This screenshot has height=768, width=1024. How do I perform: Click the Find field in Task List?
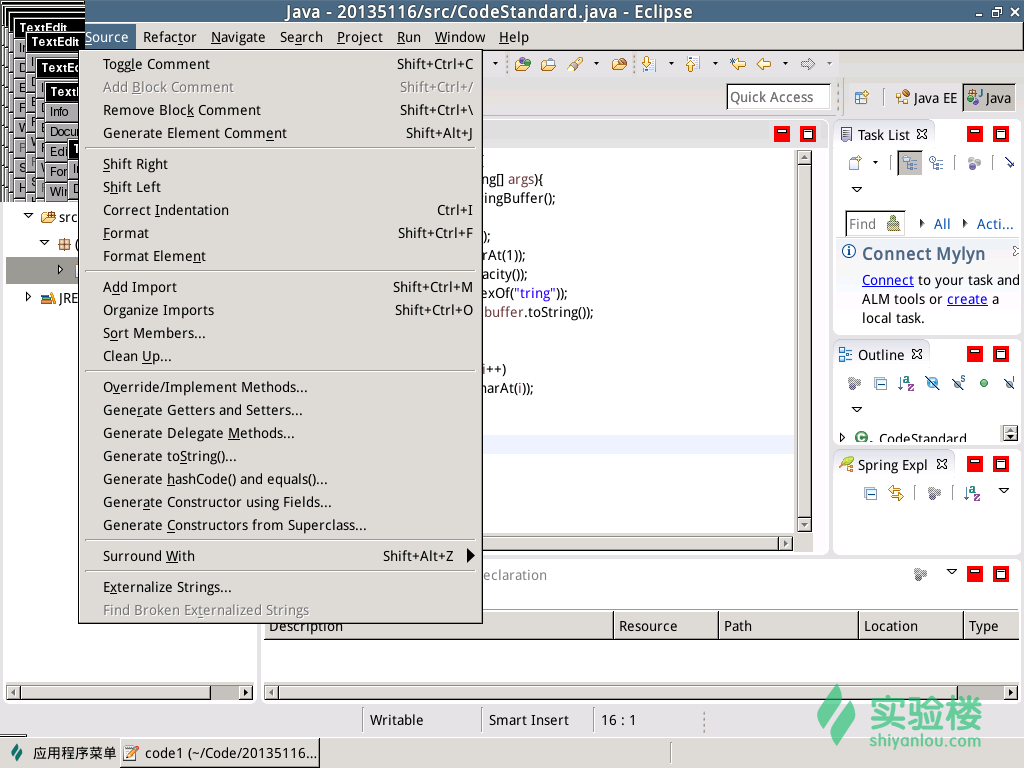click(874, 224)
